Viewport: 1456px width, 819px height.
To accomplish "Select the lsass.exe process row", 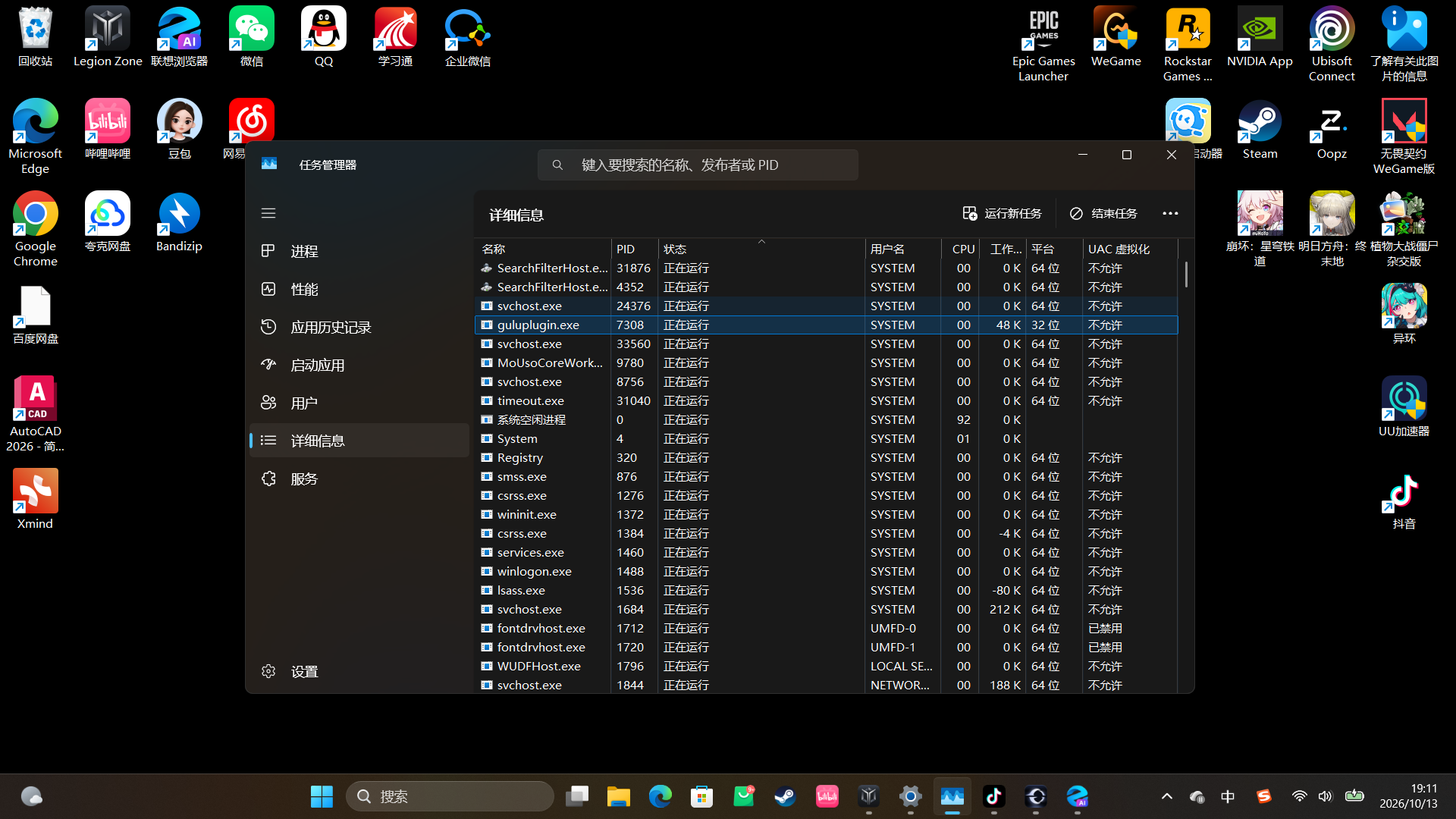I will click(826, 590).
